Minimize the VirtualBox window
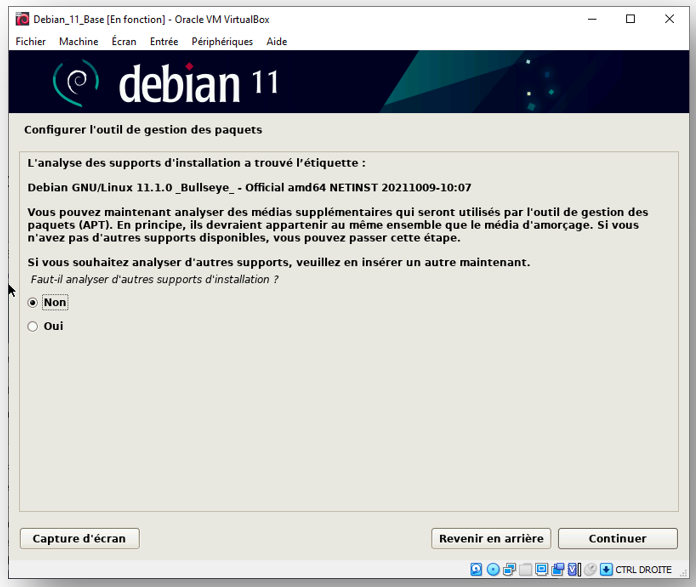Screen dimensions: 696x587 (592, 19)
